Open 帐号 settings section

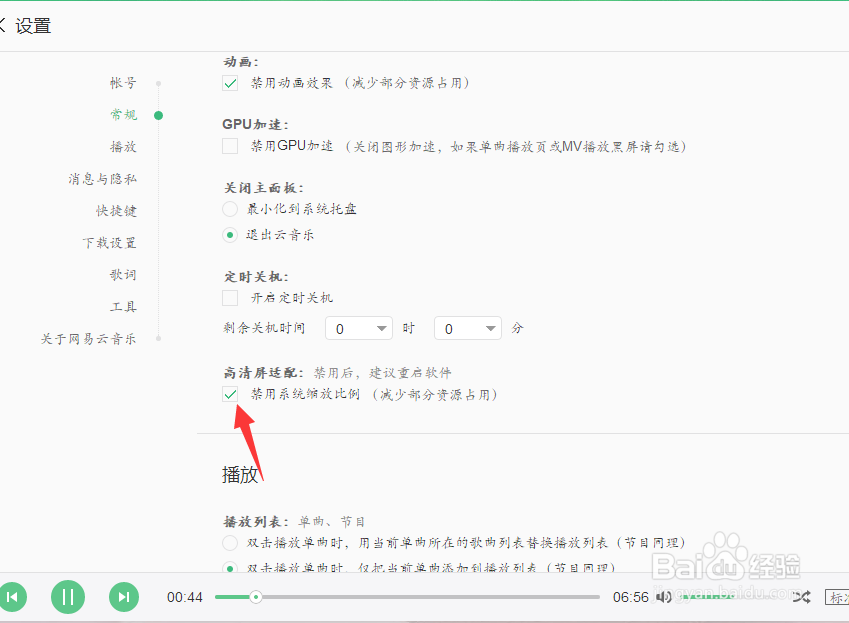click(123, 83)
